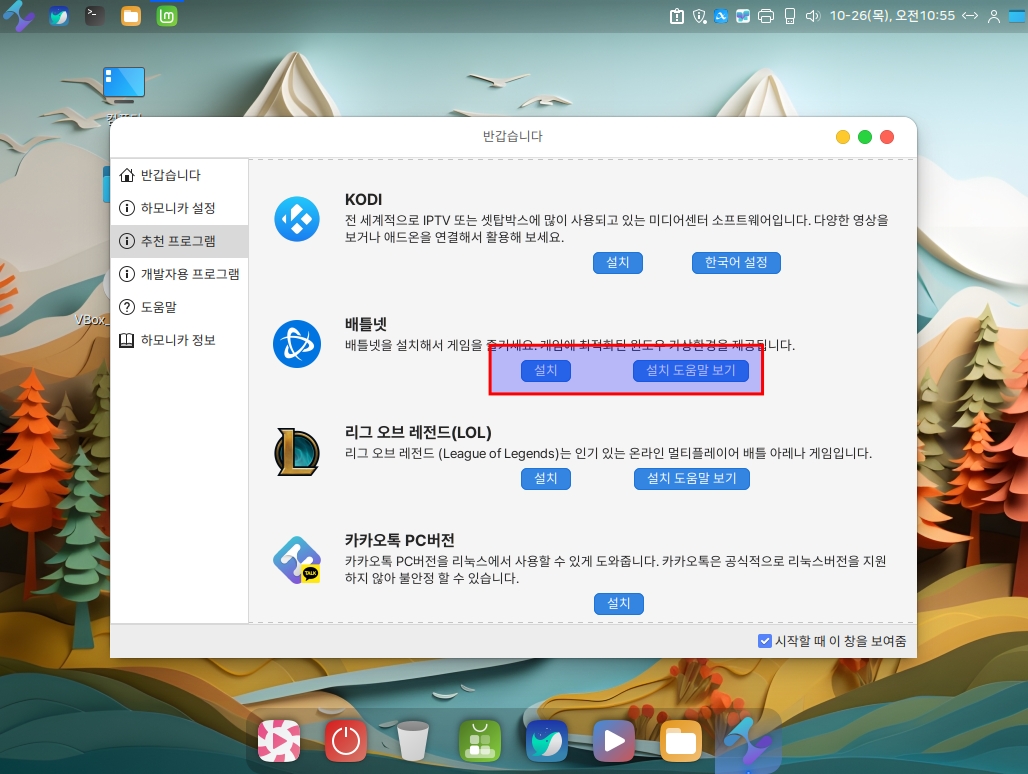Install 카카오톡 PC버전 with its 설치 button
The image size is (1028, 774).
(x=618, y=603)
